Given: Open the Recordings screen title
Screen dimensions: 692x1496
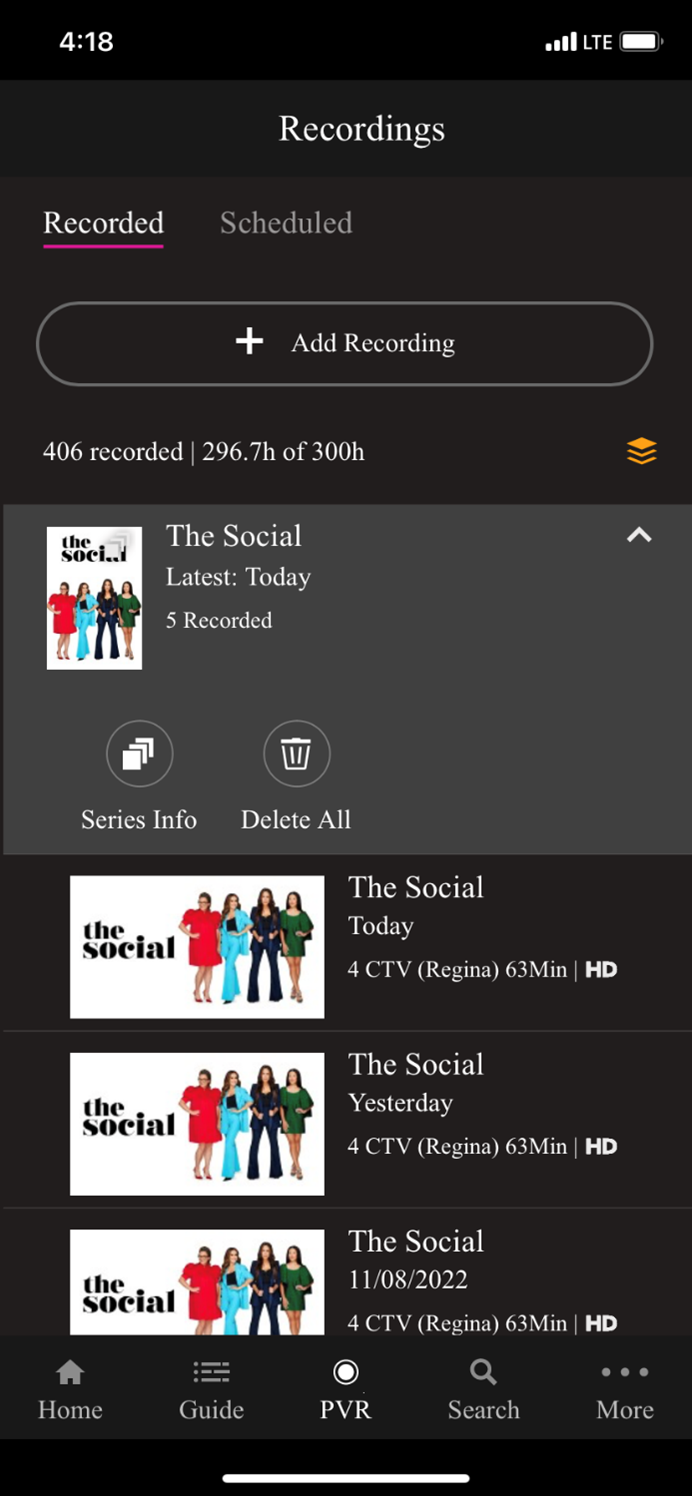Looking at the screenshot, I should (361, 128).
